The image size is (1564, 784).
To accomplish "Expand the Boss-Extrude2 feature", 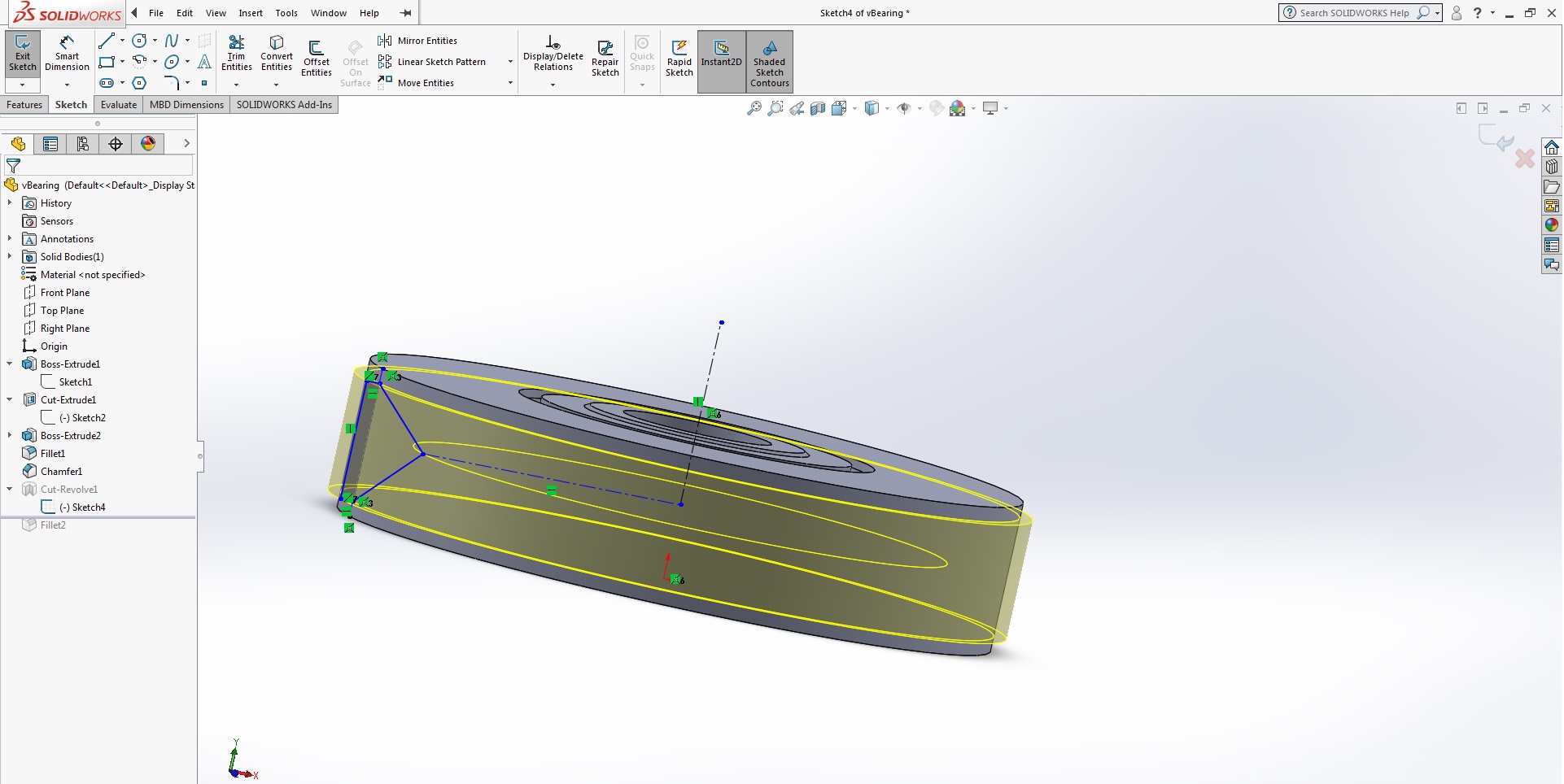I will tap(10, 435).
